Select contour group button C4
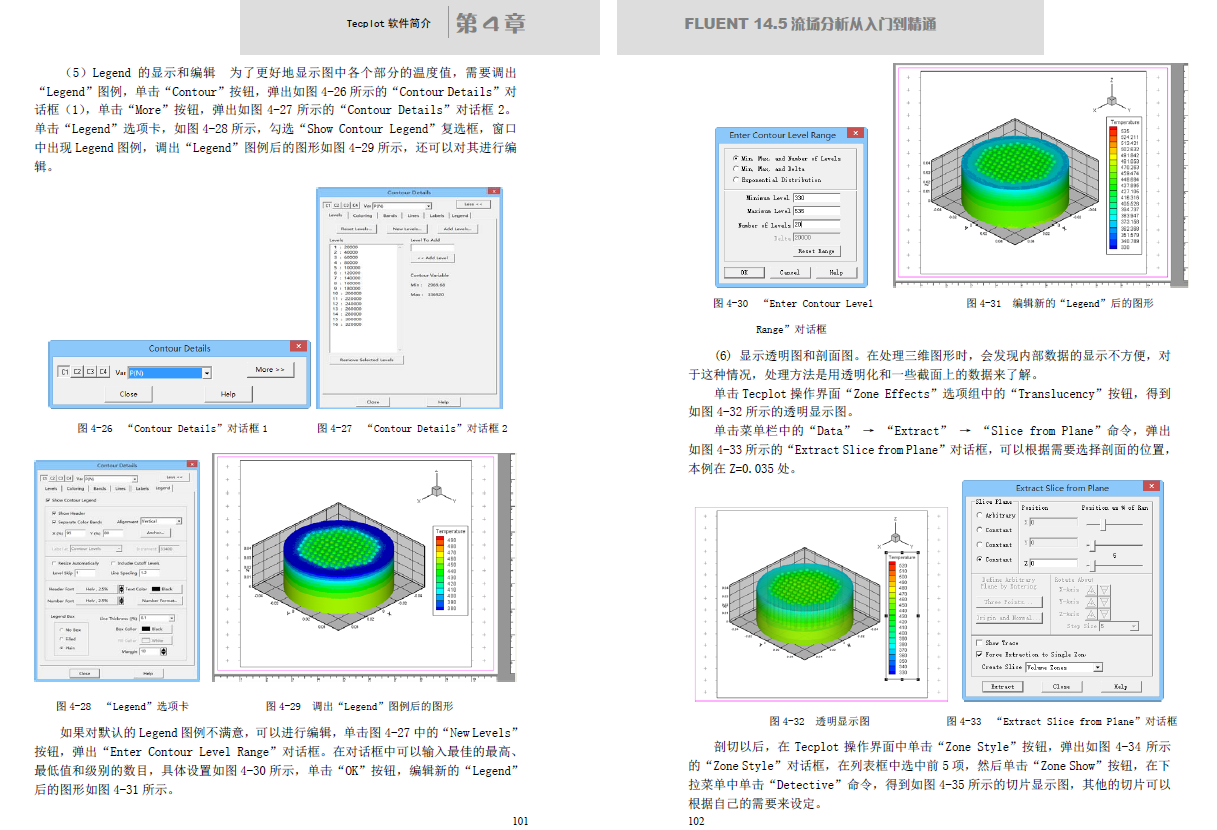 (x=103, y=372)
